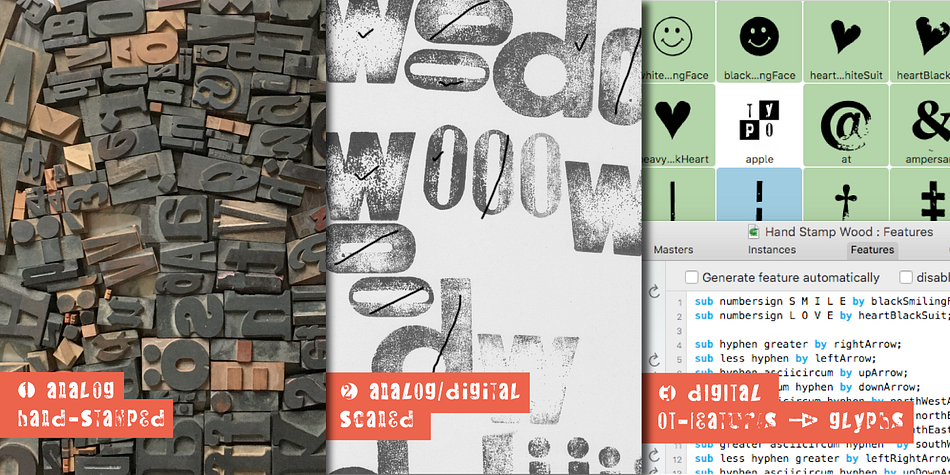
Task: Click line number 4 in the code gutter
Action: coord(680,345)
